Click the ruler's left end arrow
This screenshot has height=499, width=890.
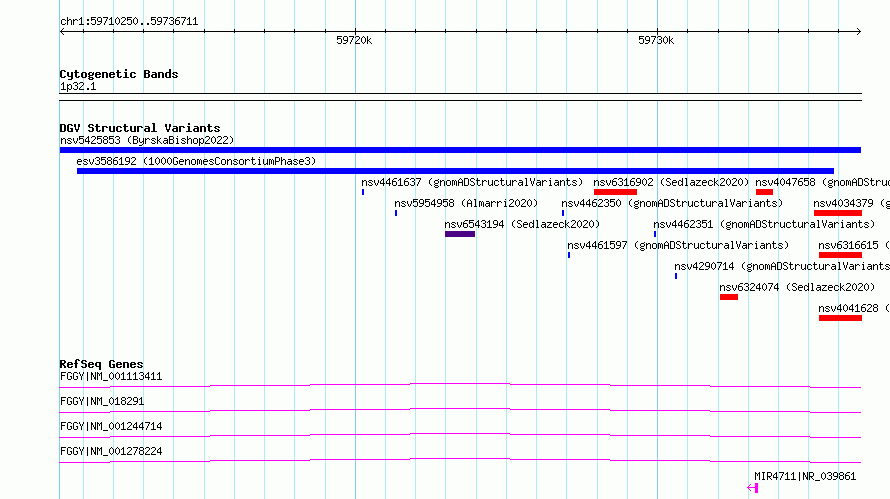(62, 32)
